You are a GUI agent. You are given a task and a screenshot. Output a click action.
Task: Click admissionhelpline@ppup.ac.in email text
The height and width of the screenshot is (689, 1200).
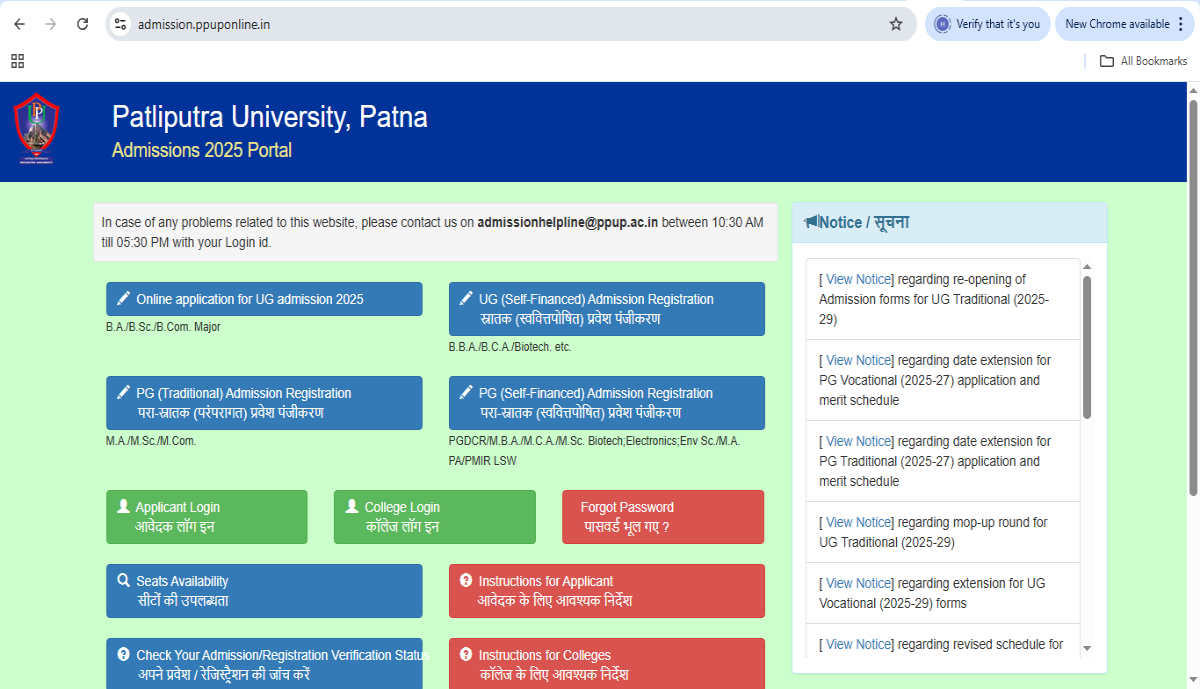pos(567,222)
